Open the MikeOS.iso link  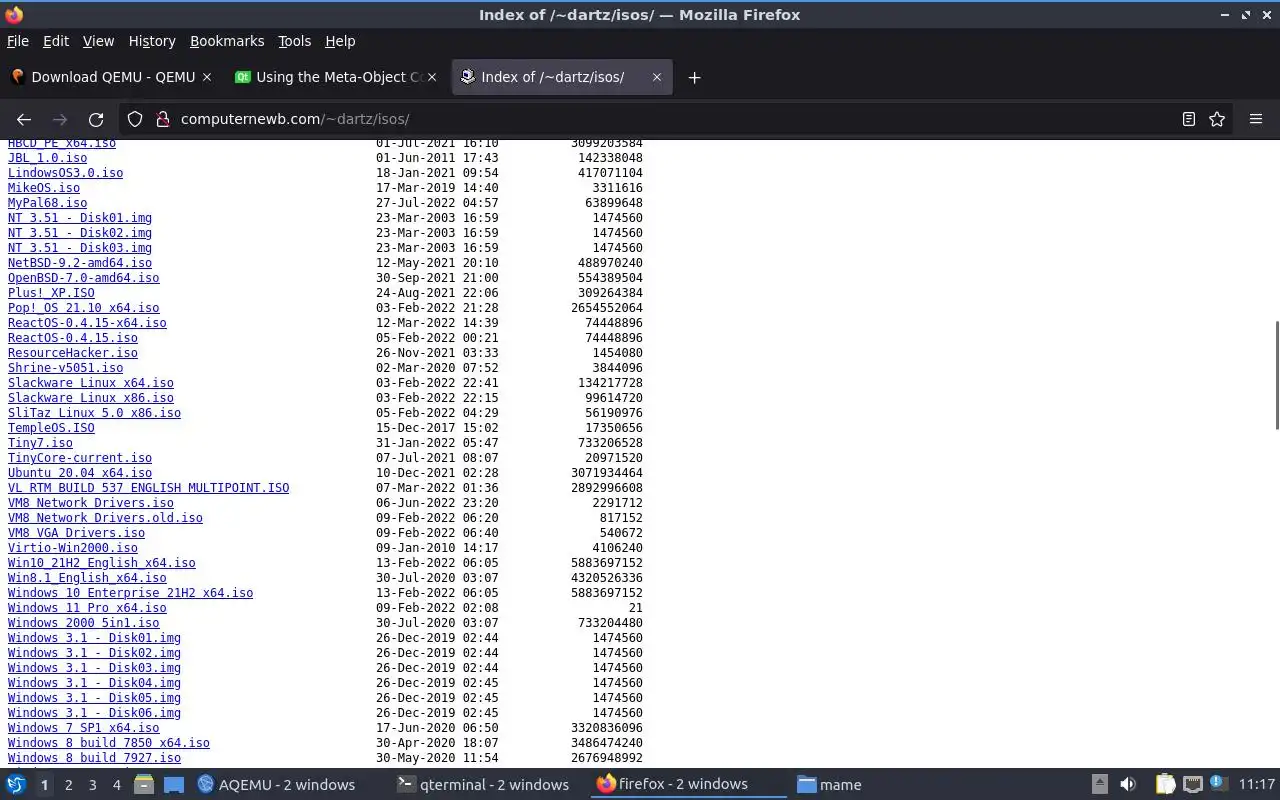[x=44, y=188]
